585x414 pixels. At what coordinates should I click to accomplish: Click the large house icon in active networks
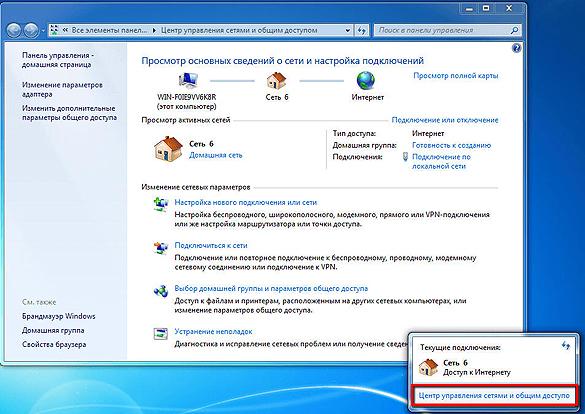[x=168, y=149]
